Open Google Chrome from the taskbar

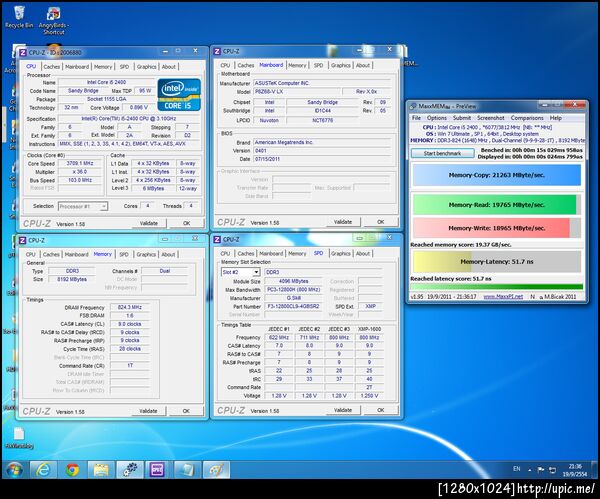[x=72, y=469]
